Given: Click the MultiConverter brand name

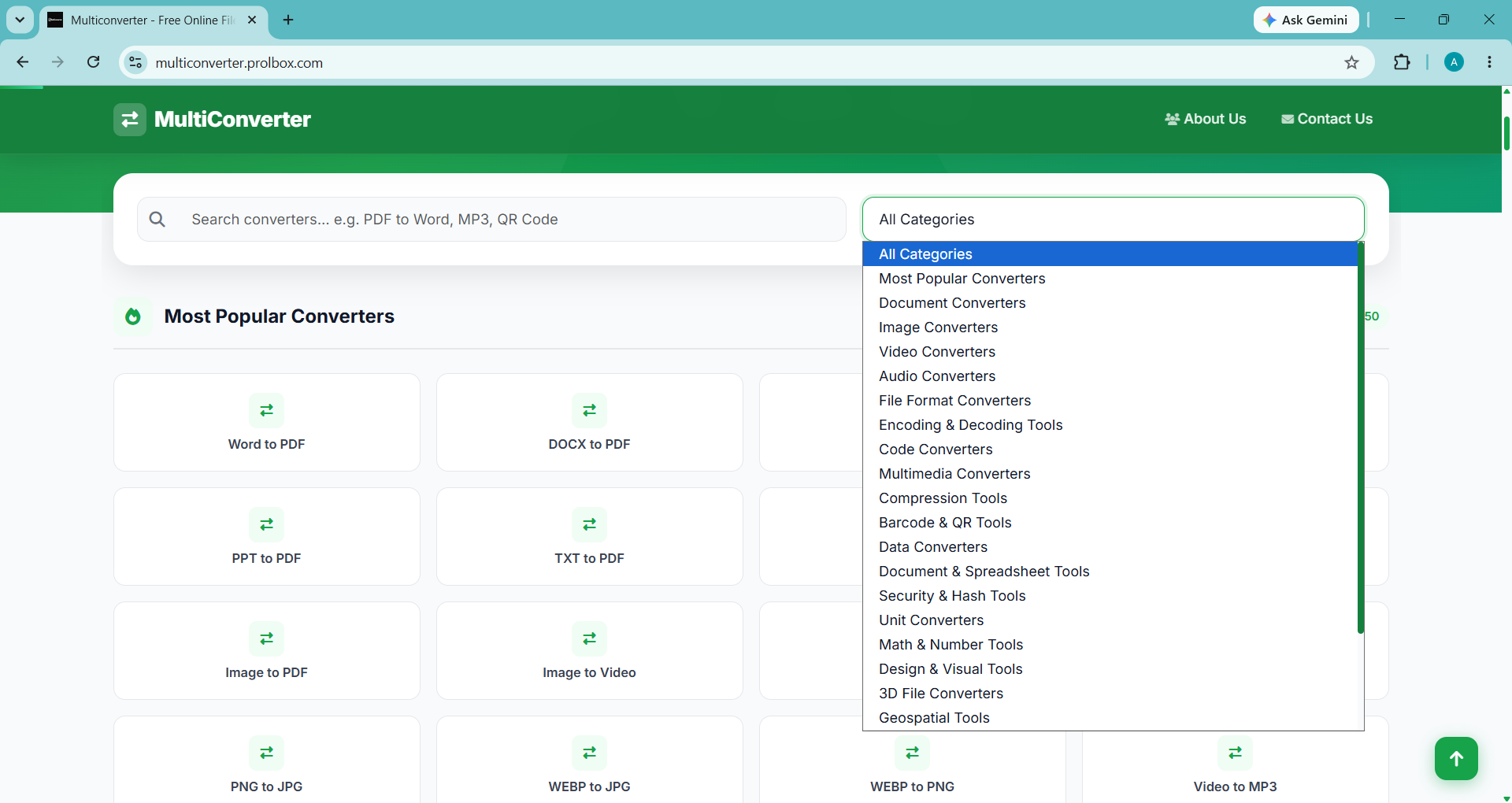Looking at the screenshot, I should coord(232,120).
